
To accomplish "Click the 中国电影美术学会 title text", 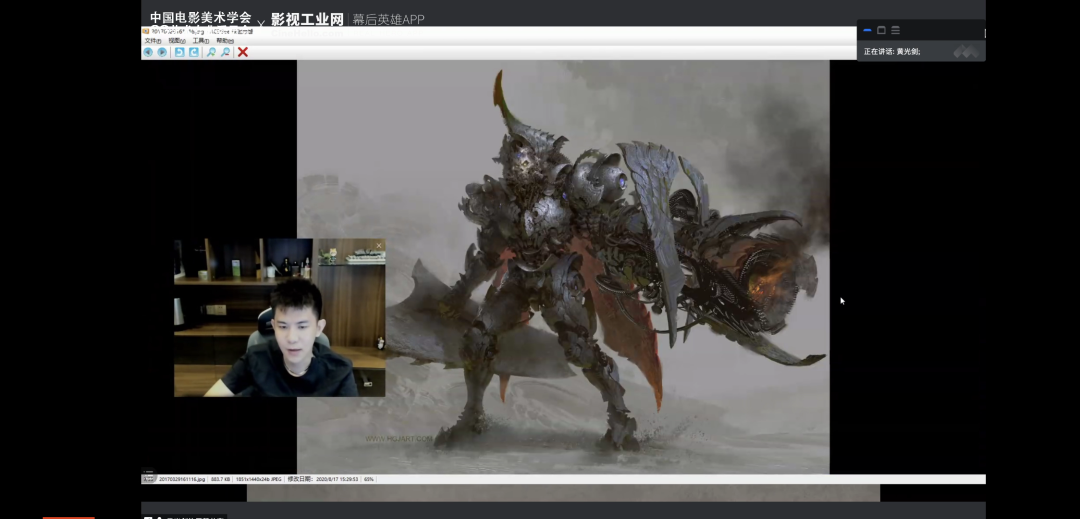I will coord(200,17).
